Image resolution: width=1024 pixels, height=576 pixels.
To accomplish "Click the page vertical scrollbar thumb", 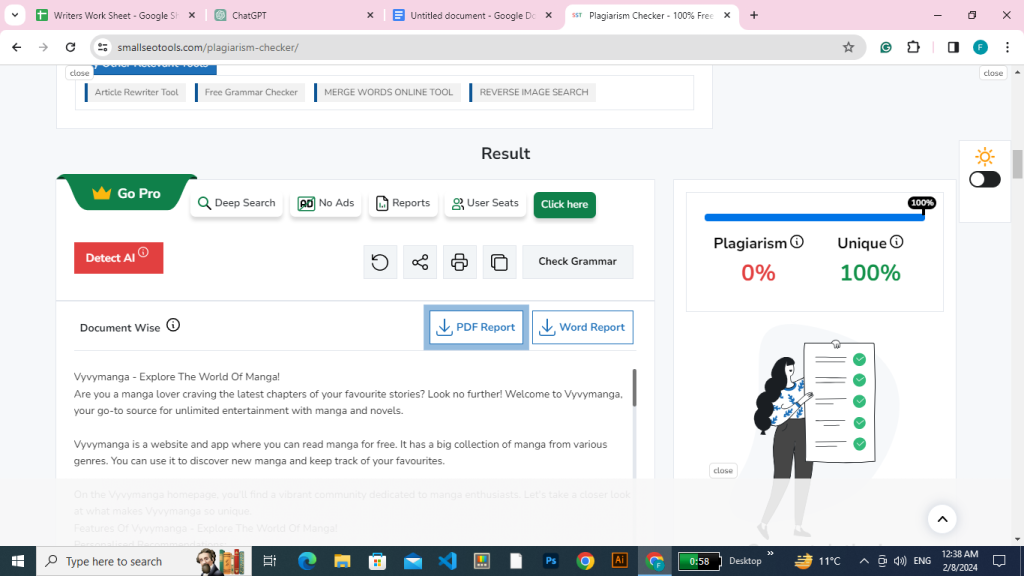I will pos(1017,163).
